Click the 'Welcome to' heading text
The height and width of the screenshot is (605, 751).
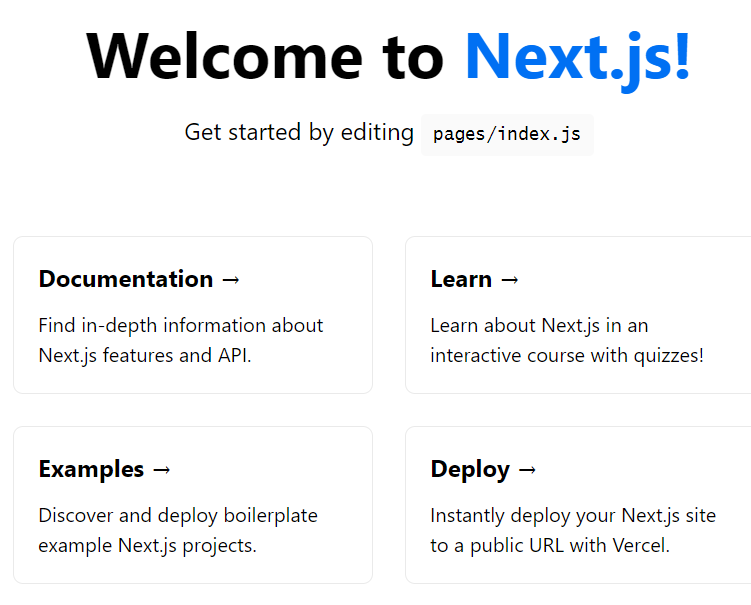265,56
